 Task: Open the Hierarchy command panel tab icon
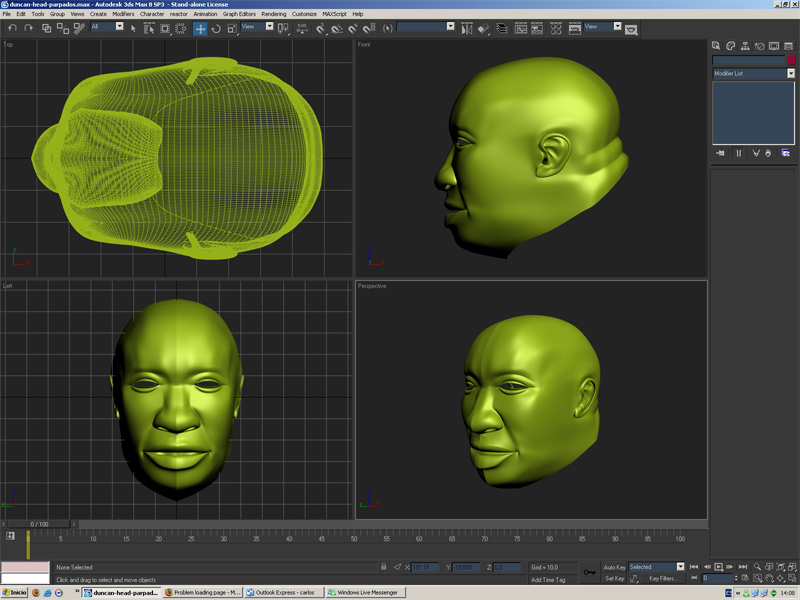click(x=745, y=46)
